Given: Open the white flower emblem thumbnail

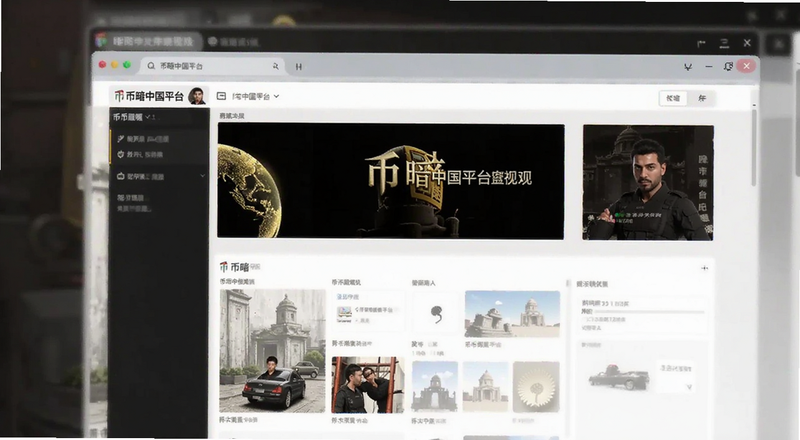Looking at the screenshot, I should pyautogui.click(x=536, y=386).
